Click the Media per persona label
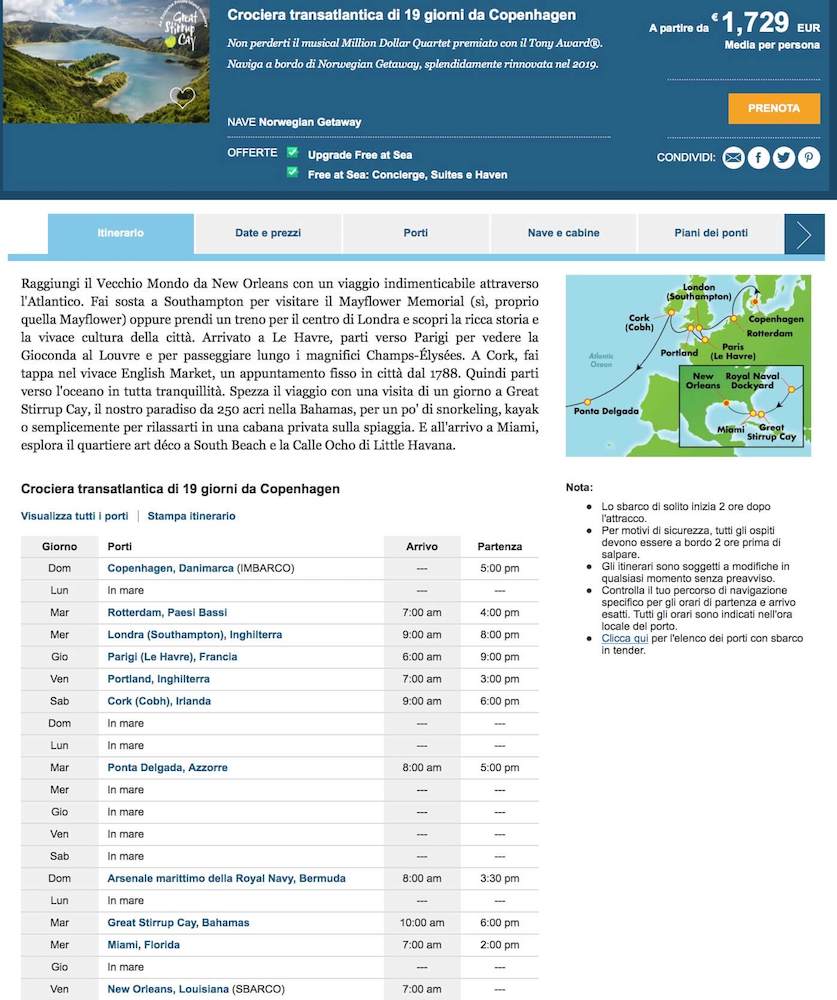837x1000 pixels. [772, 45]
